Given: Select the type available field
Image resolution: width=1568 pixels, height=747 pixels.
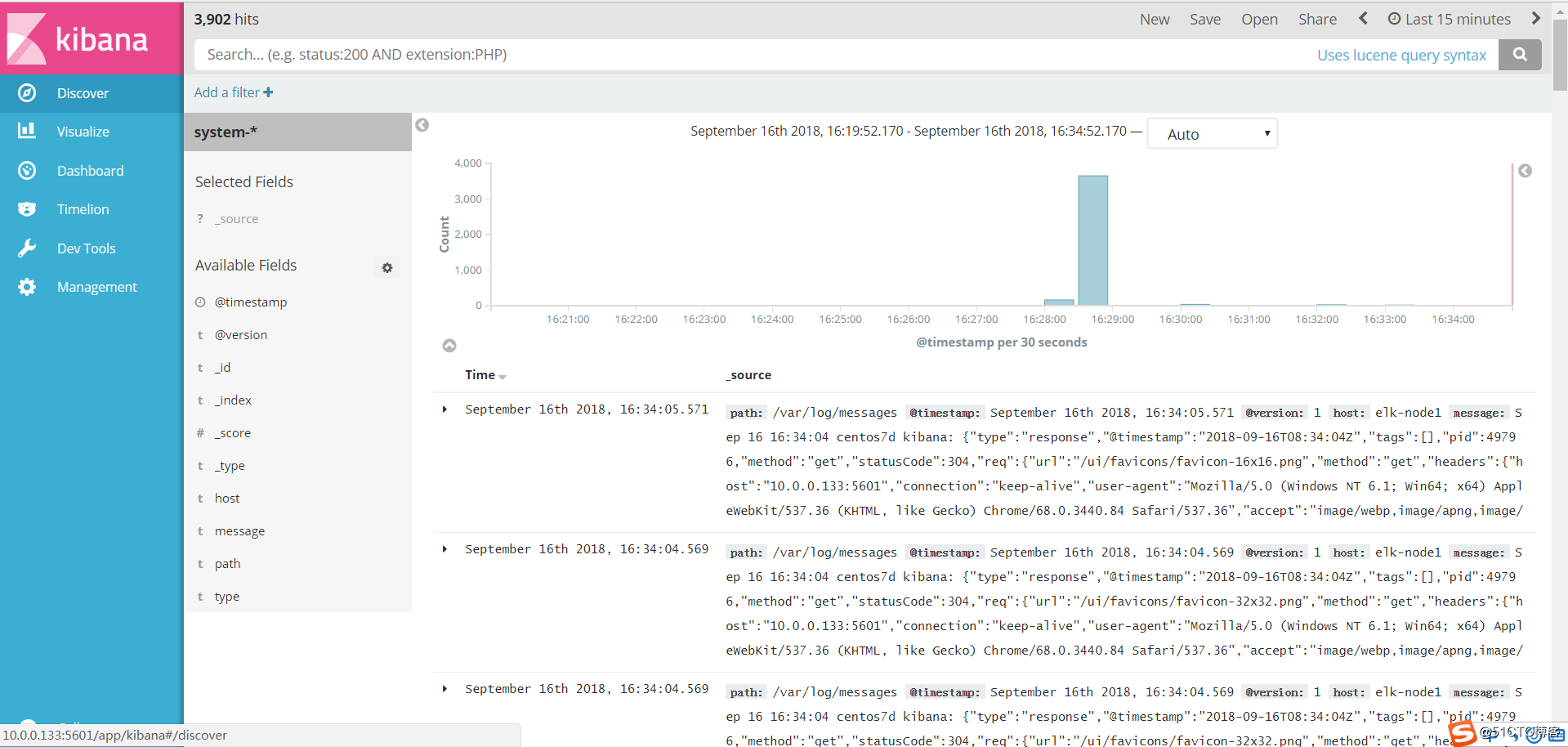Looking at the screenshot, I should (x=227, y=597).
